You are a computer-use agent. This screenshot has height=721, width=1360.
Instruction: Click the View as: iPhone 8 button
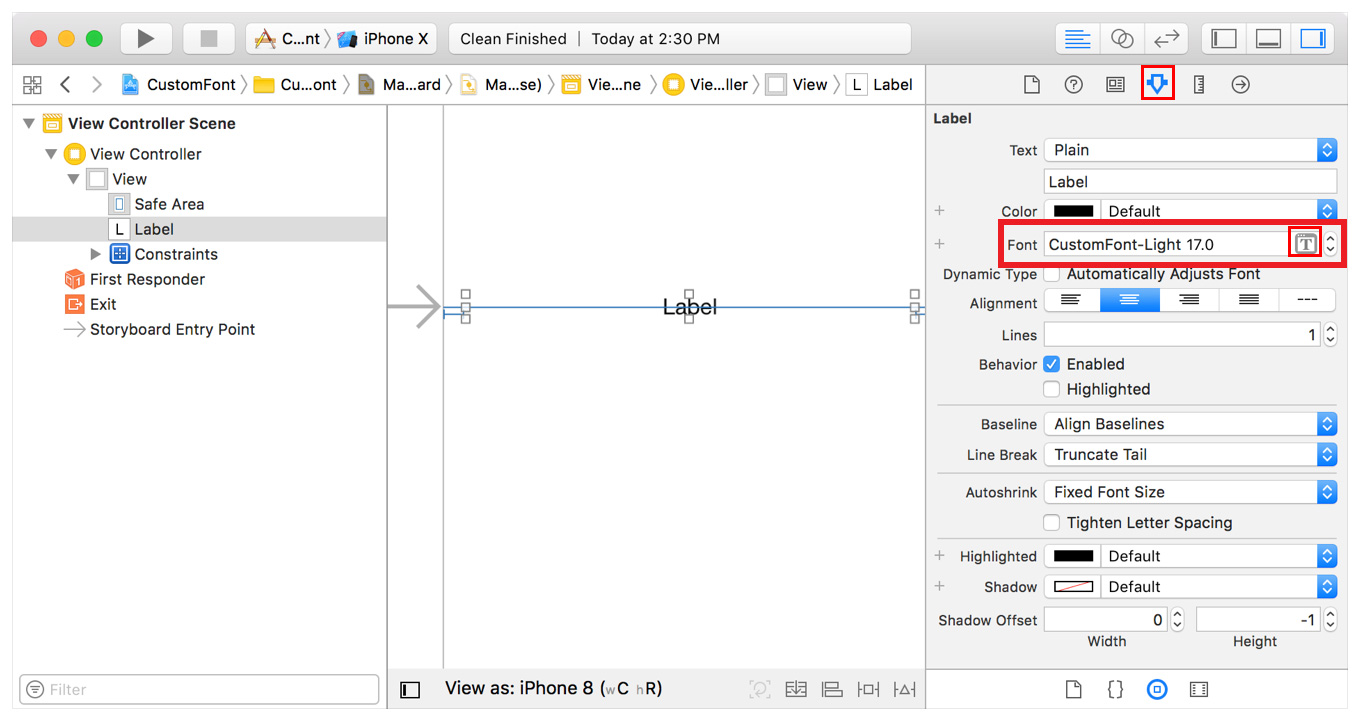click(x=553, y=688)
